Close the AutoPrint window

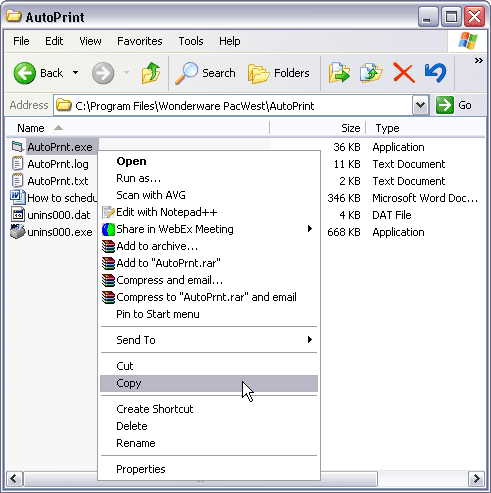tap(474, 17)
